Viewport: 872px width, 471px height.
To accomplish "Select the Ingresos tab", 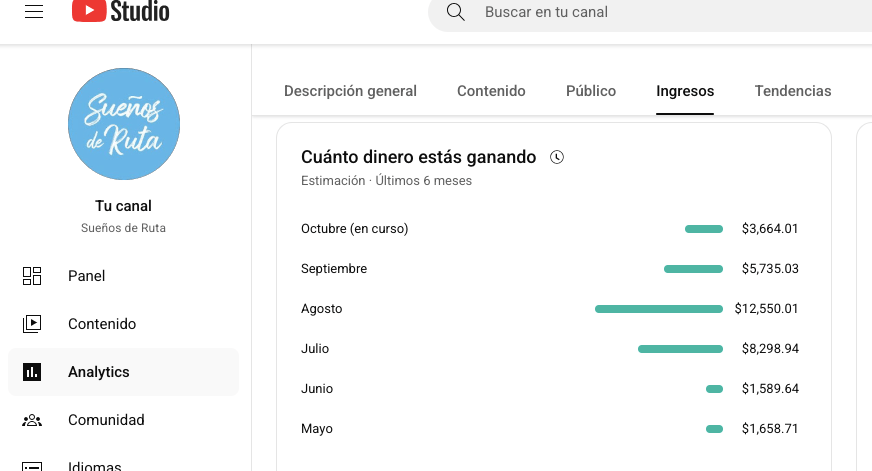I will (x=685, y=91).
